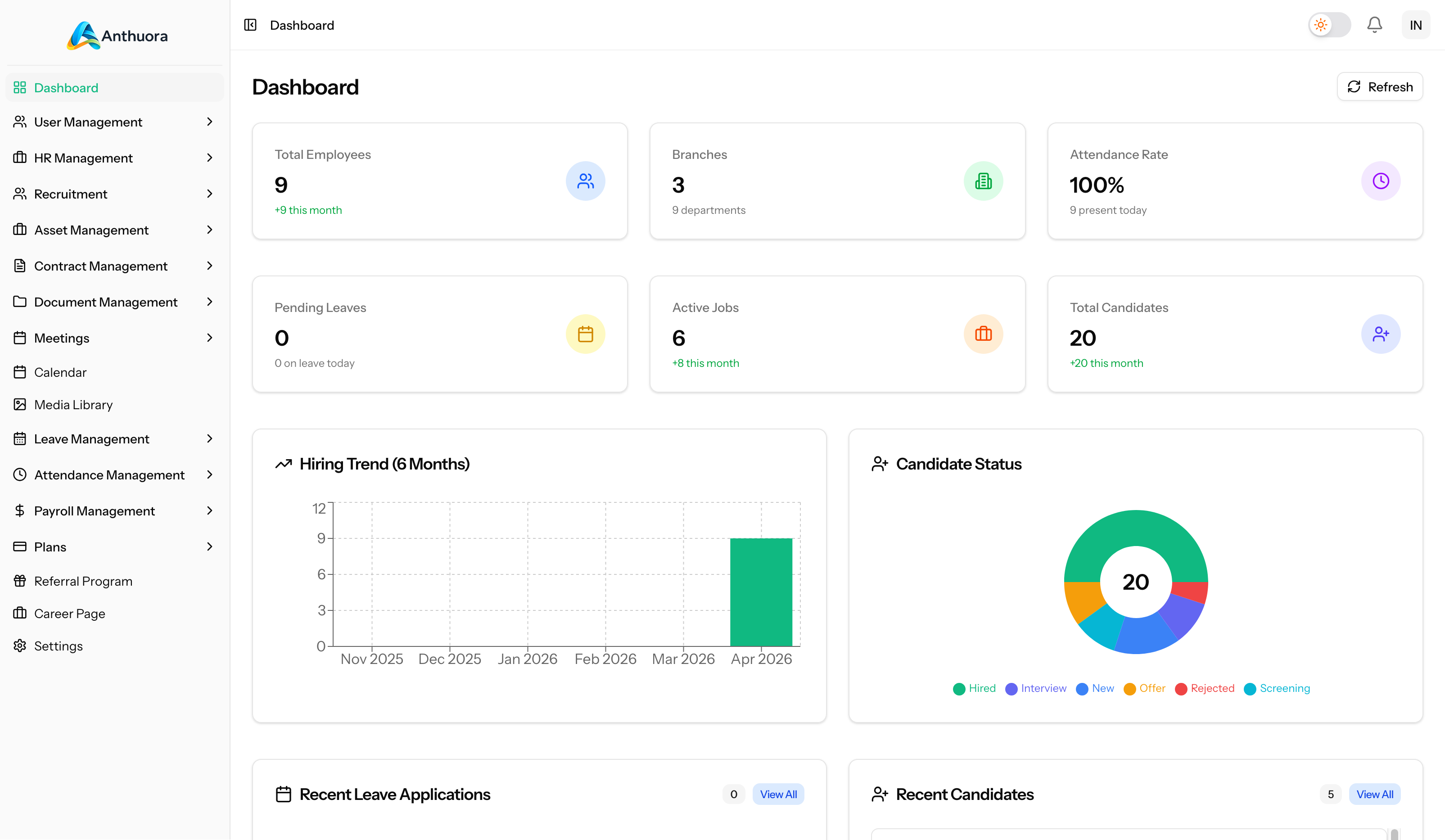The image size is (1445, 840).
Task: Click the Pending Leaves calendar icon
Action: 585,334
